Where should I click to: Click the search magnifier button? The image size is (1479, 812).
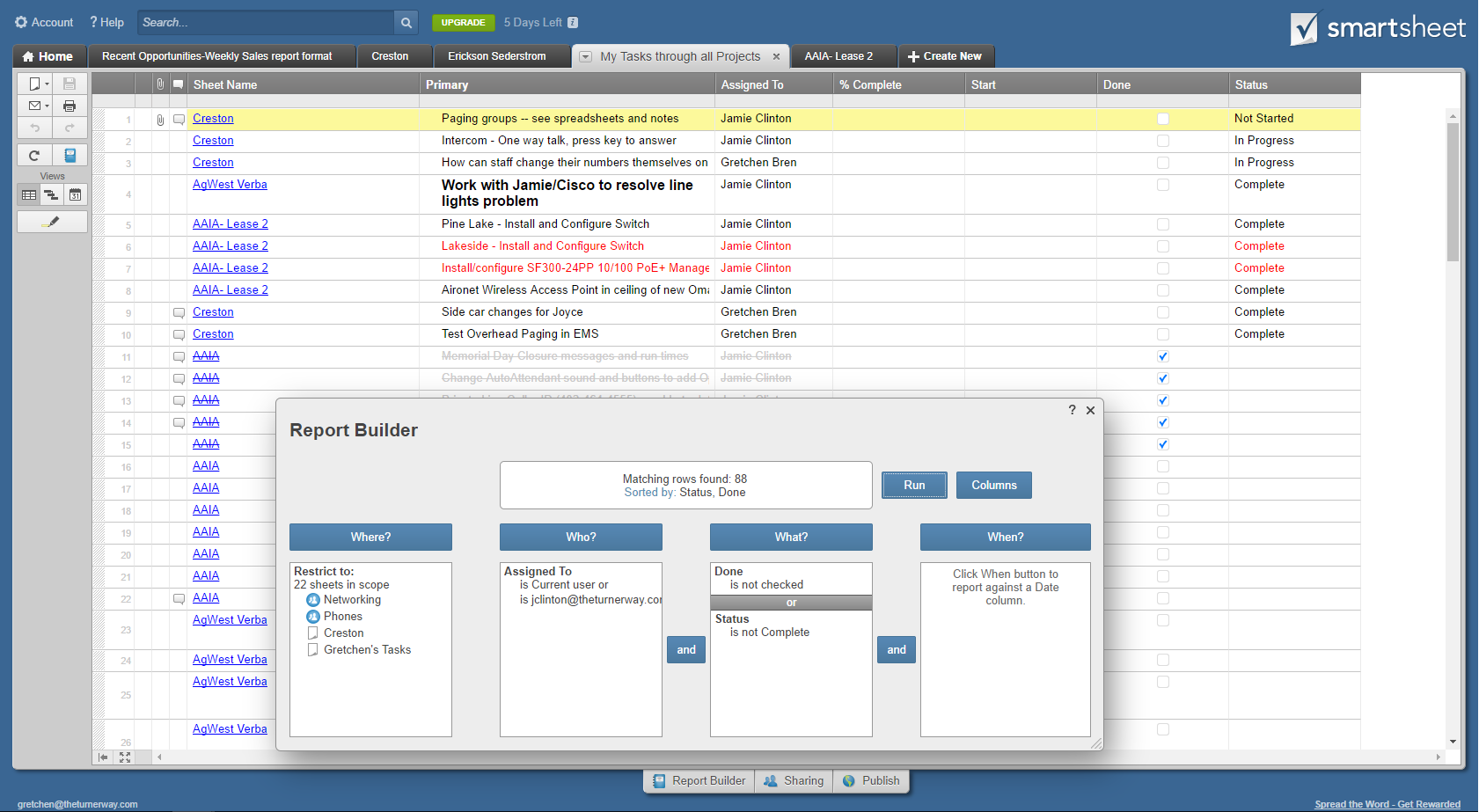(406, 22)
